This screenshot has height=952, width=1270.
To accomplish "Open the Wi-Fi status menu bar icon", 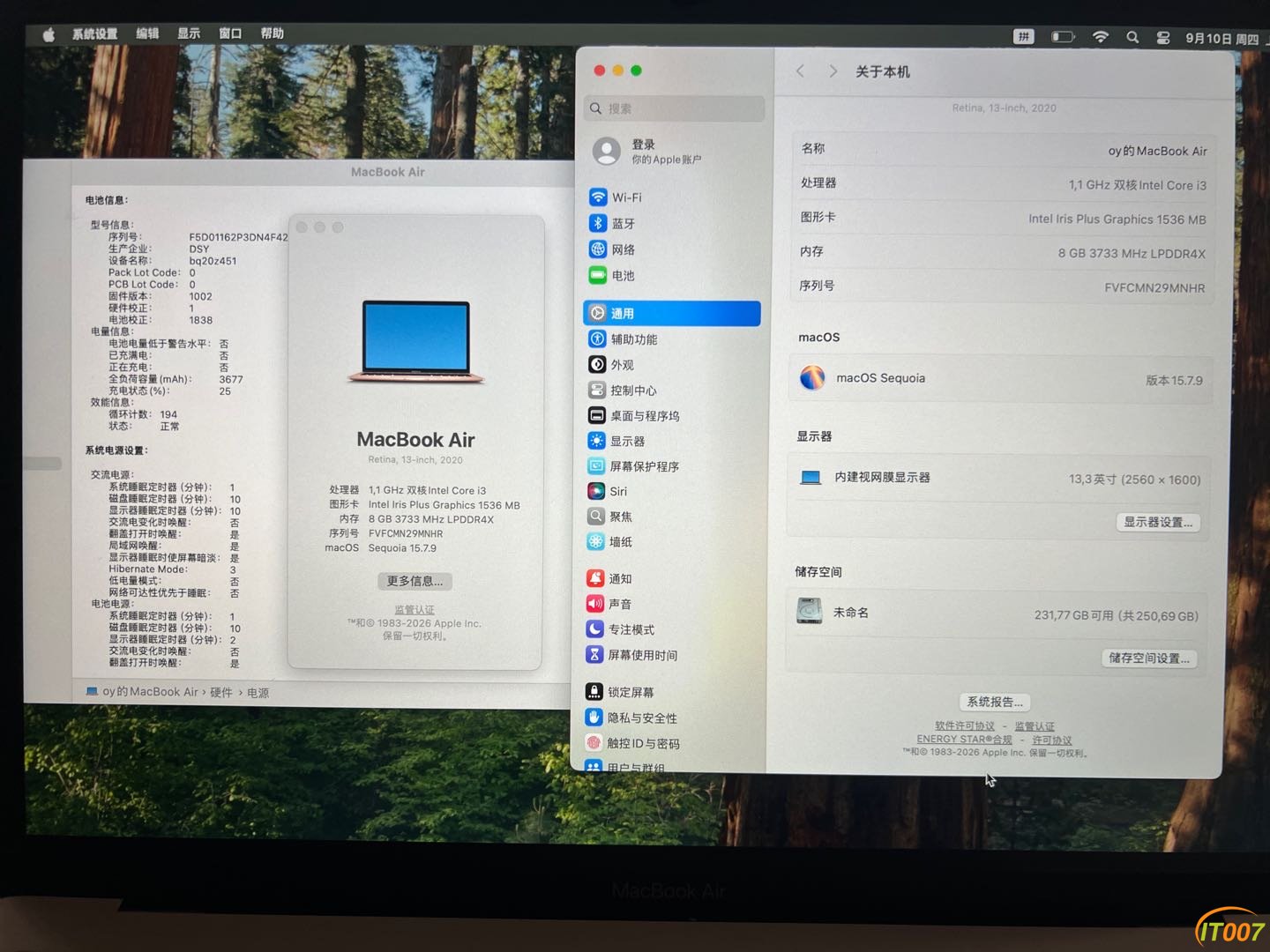I will [x=1100, y=37].
